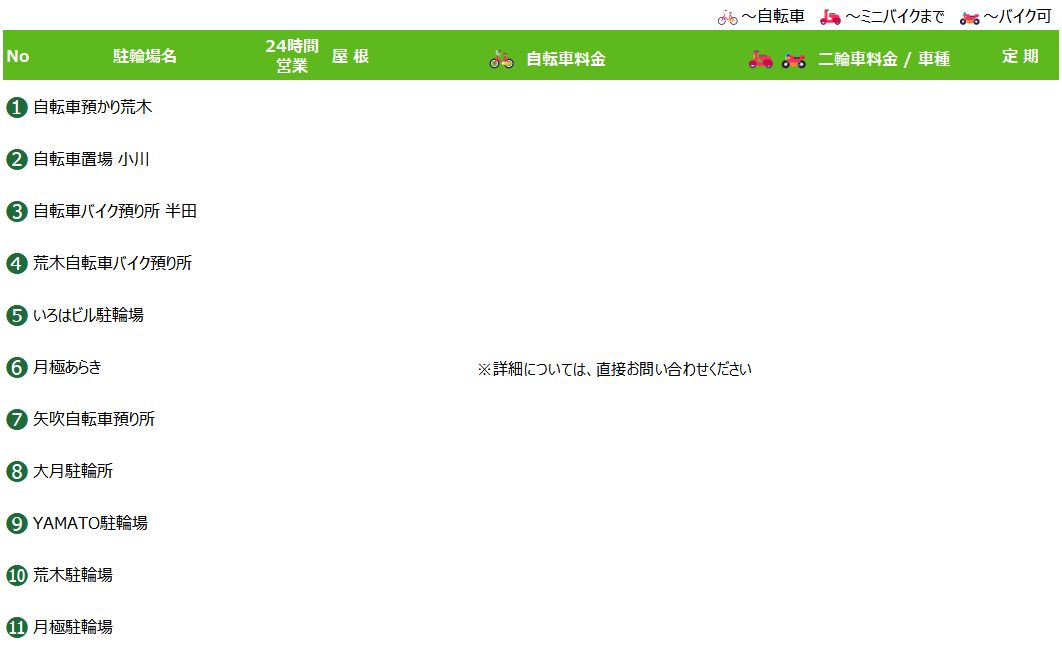Choose いろはビル駐輪場 from the list
This screenshot has height=653, width=1062.
(x=88, y=315)
